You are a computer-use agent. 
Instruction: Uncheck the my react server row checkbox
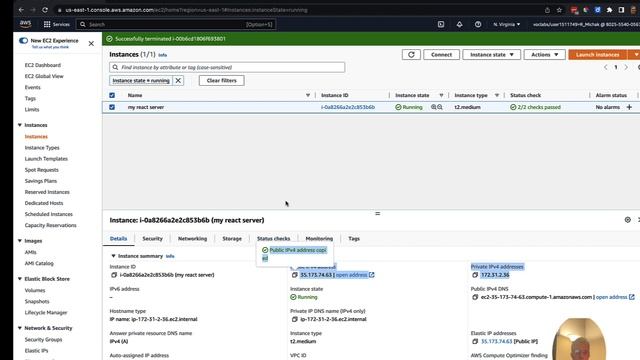pos(112,107)
